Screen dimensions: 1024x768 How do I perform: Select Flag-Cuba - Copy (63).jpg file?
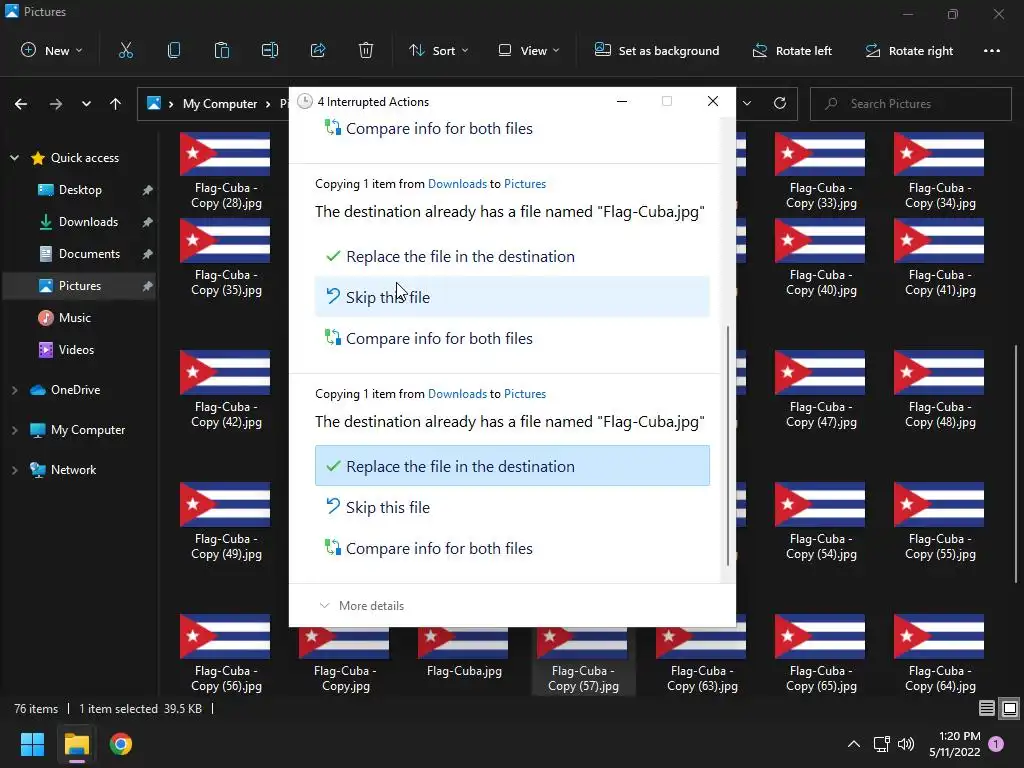coord(702,661)
